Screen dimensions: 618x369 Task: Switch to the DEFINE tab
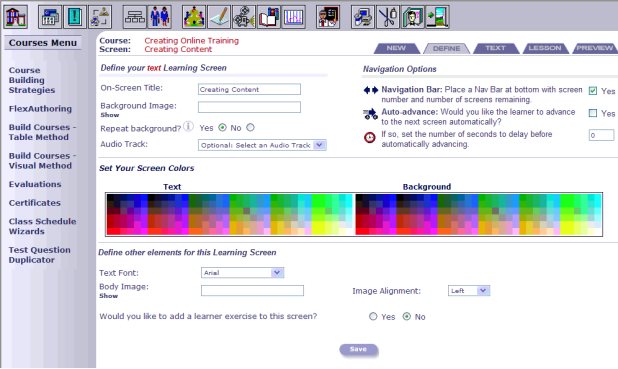tap(447, 48)
